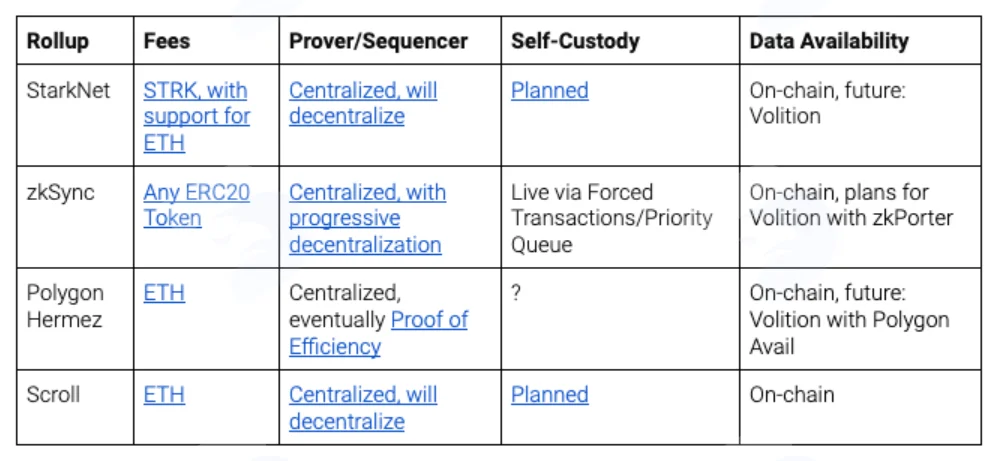The width and height of the screenshot is (1003, 461).
Task: Click the ETH link in the Scroll row
Action: (164, 395)
